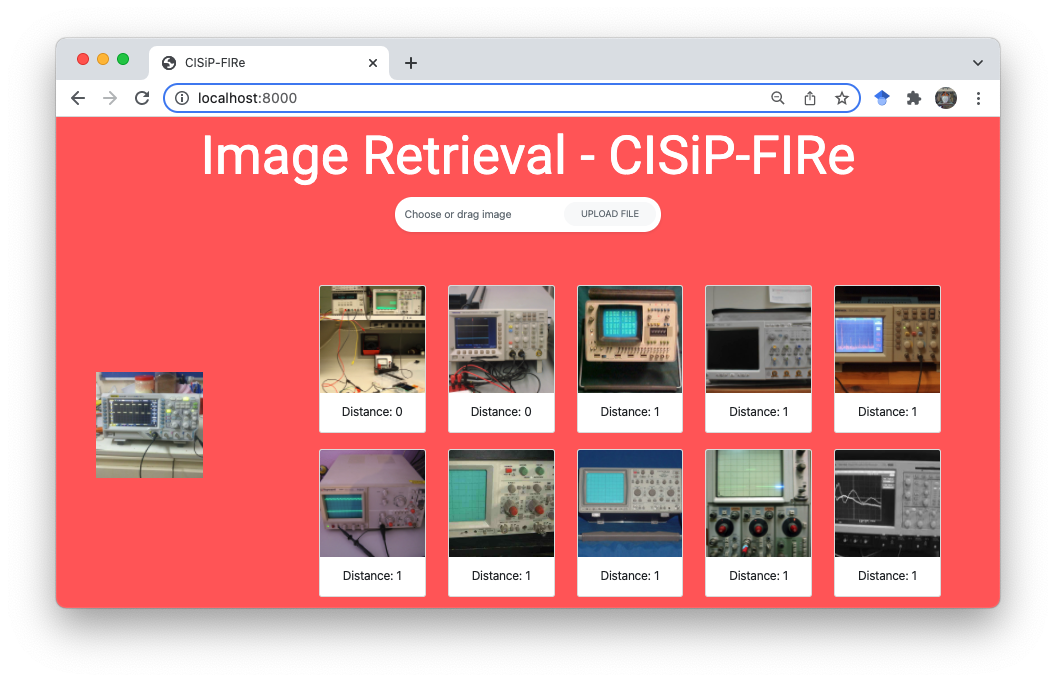
Task: Click the uploaded query oscilloscope image
Action: [150, 425]
